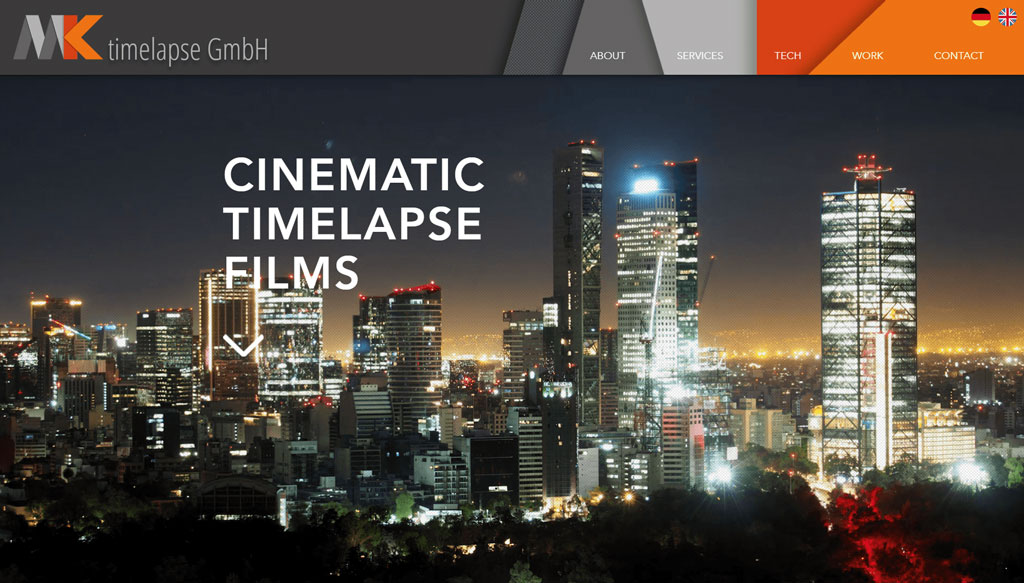Toggle site language to English
Screen dimensions: 1024x583
(1006, 14)
